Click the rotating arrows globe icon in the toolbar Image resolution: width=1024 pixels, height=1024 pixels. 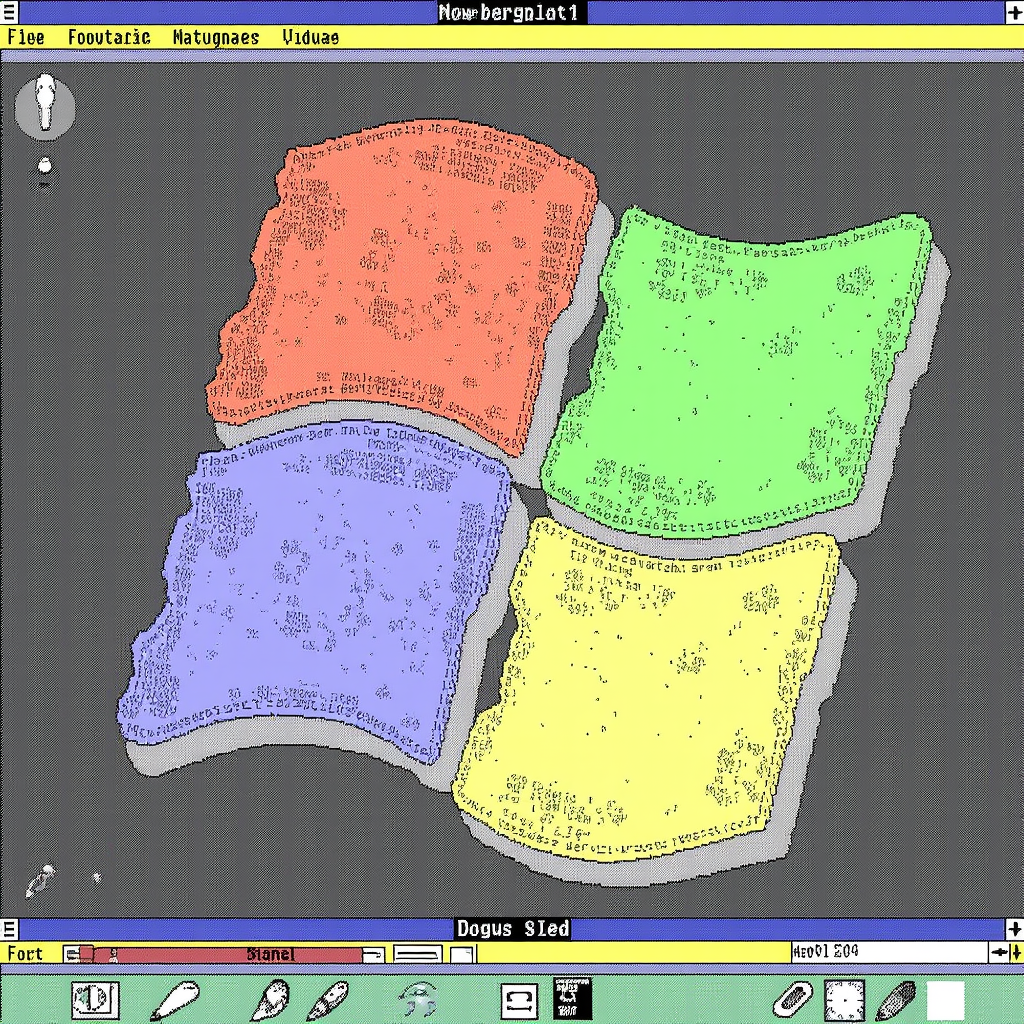click(x=419, y=999)
